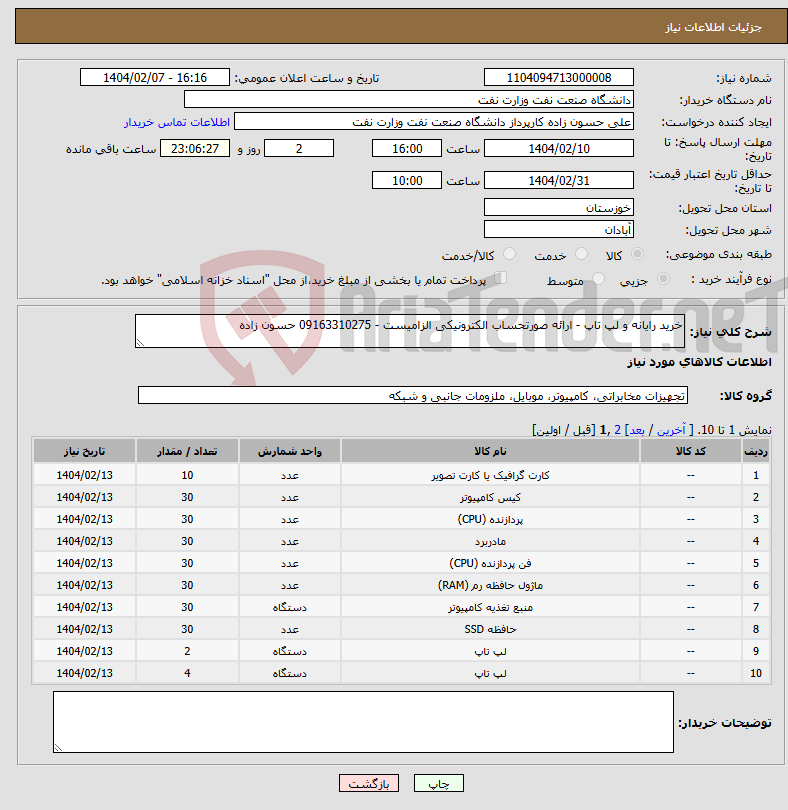
Task: Click لپ تاپ name in row 9
Action: click(490, 651)
